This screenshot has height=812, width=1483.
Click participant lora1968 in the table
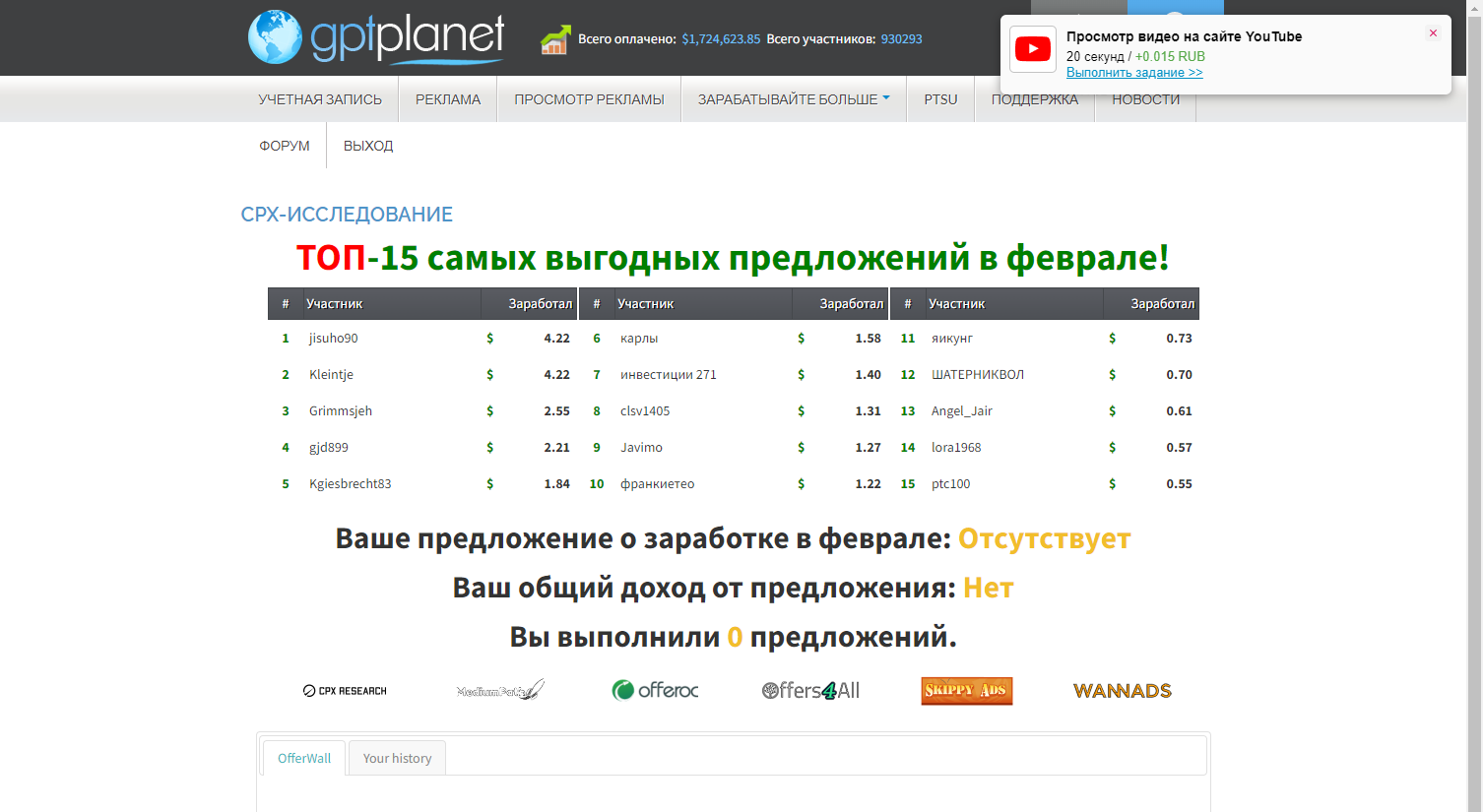click(956, 447)
